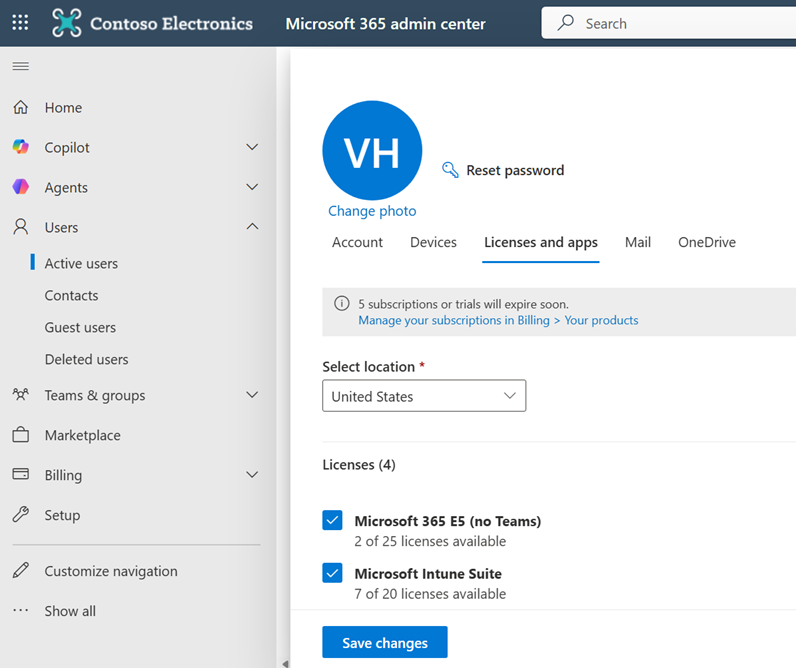Click the Setup wrench icon
The image size is (797, 668).
click(x=21, y=514)
